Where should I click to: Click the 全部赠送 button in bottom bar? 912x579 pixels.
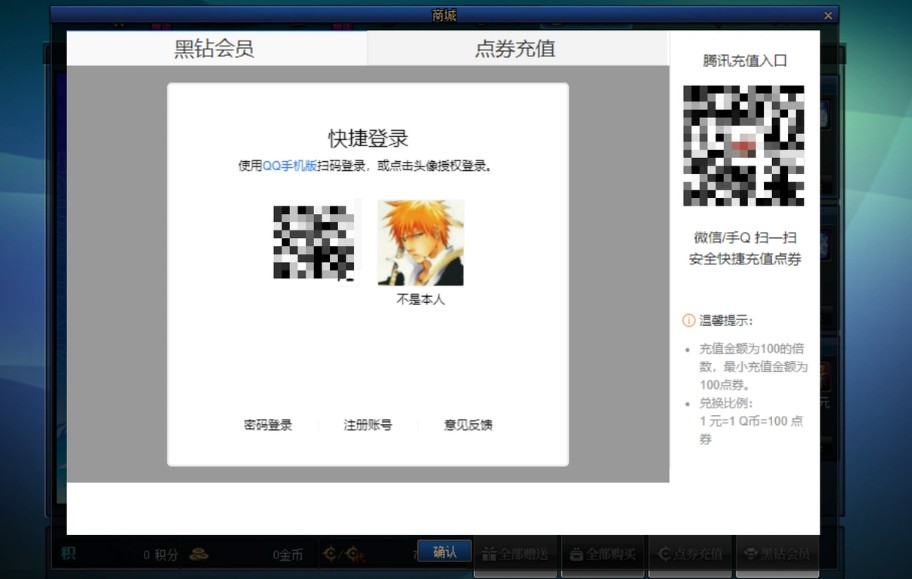516,555
